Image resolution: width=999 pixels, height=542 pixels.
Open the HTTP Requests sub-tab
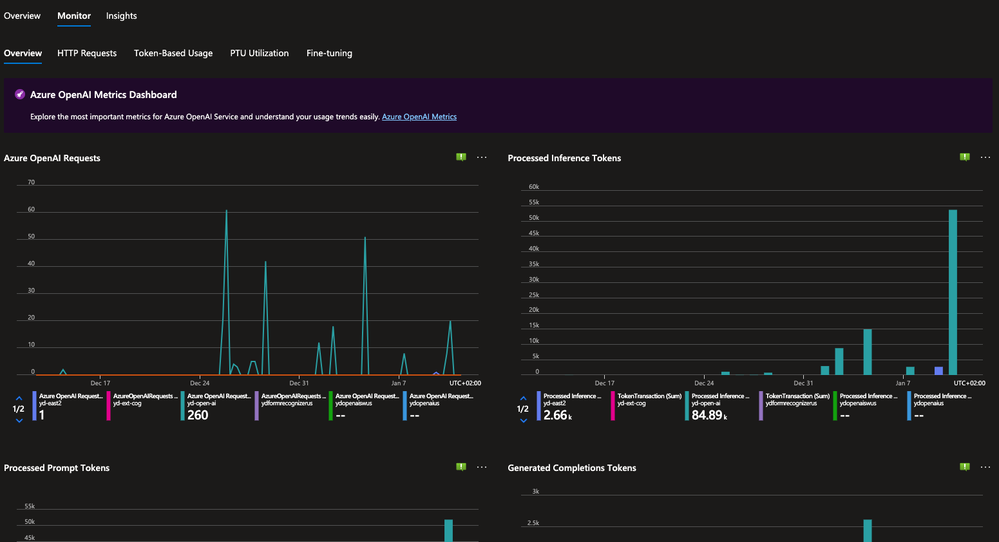coord(87,53)
